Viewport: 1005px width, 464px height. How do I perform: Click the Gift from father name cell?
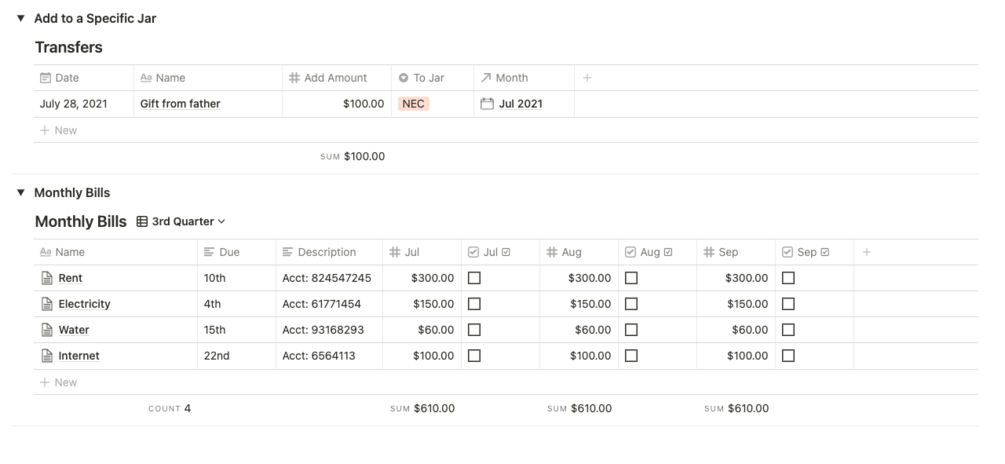(180, 103)
